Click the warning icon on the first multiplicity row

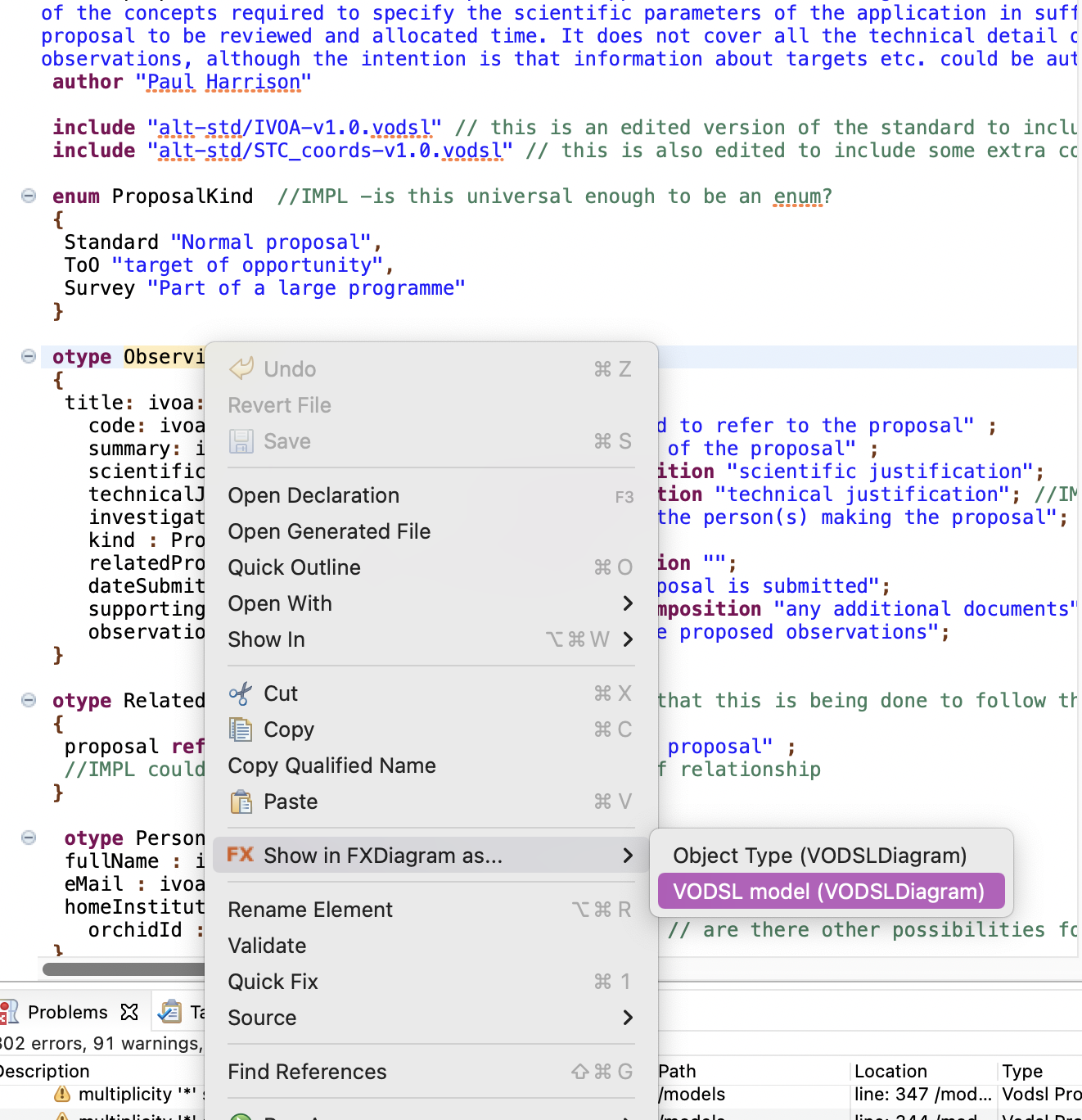tap(62, 1094)
